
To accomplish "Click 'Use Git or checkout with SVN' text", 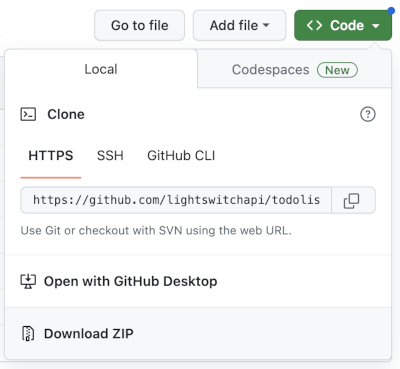I will 156,230.
